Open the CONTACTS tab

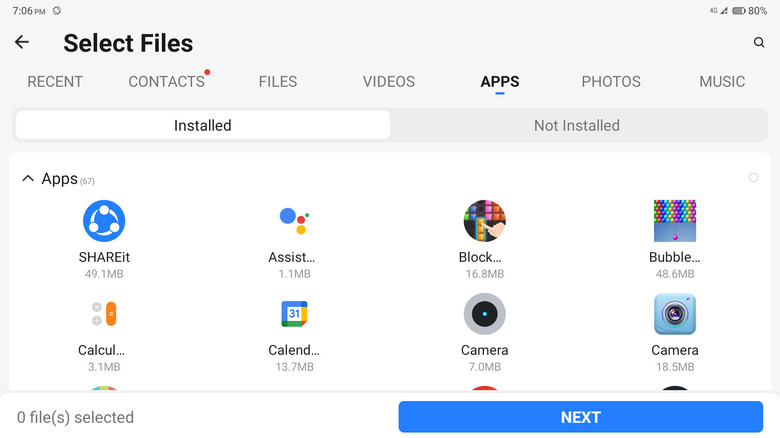click(166, 82)
